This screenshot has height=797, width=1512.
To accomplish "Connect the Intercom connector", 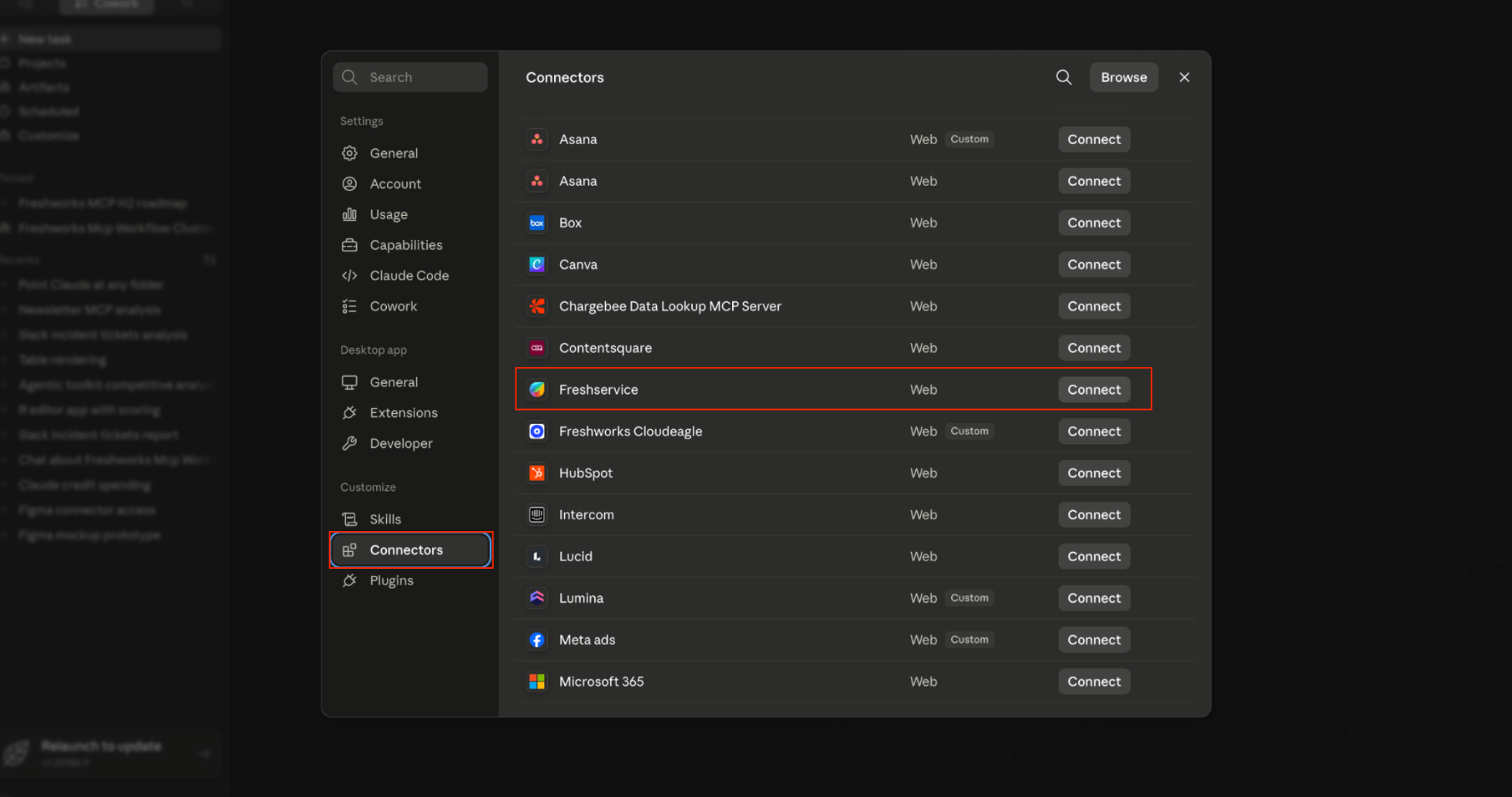I will coord(1094,514).
